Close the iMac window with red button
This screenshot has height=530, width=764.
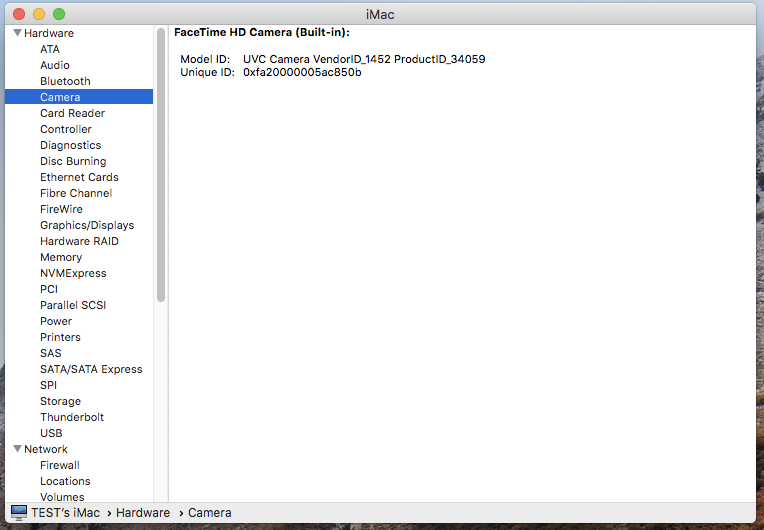point(19,14)
